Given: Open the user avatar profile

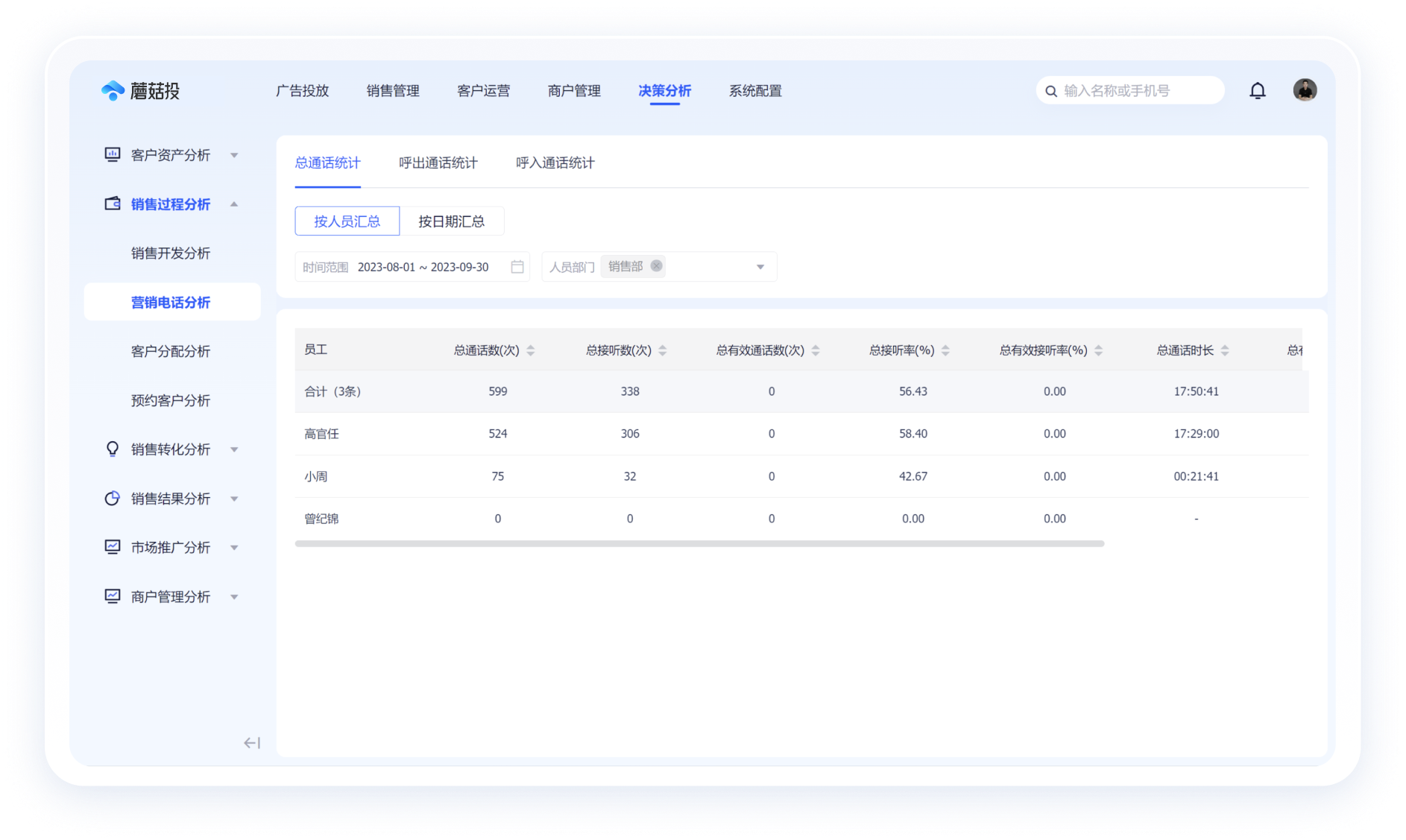Looking at the screenshot, I should click(1304, 90).
